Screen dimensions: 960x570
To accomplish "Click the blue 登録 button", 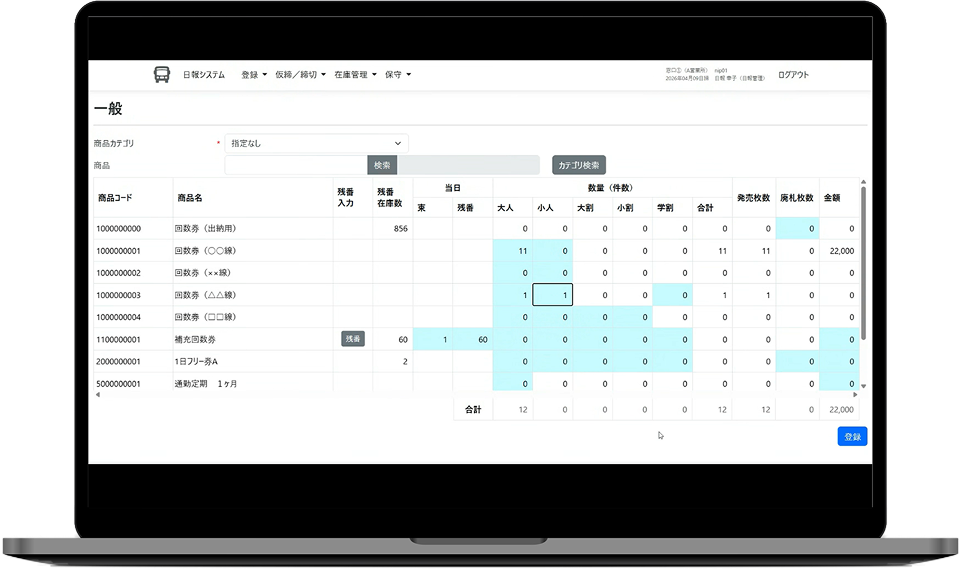I will (852, 437).
